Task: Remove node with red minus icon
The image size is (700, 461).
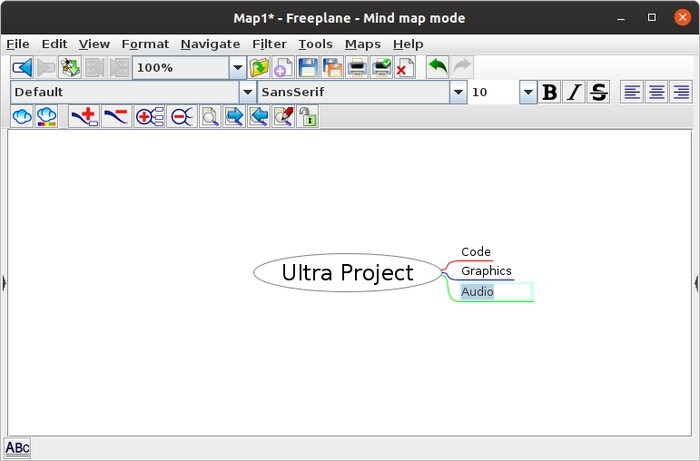Action: click(117, 116)
